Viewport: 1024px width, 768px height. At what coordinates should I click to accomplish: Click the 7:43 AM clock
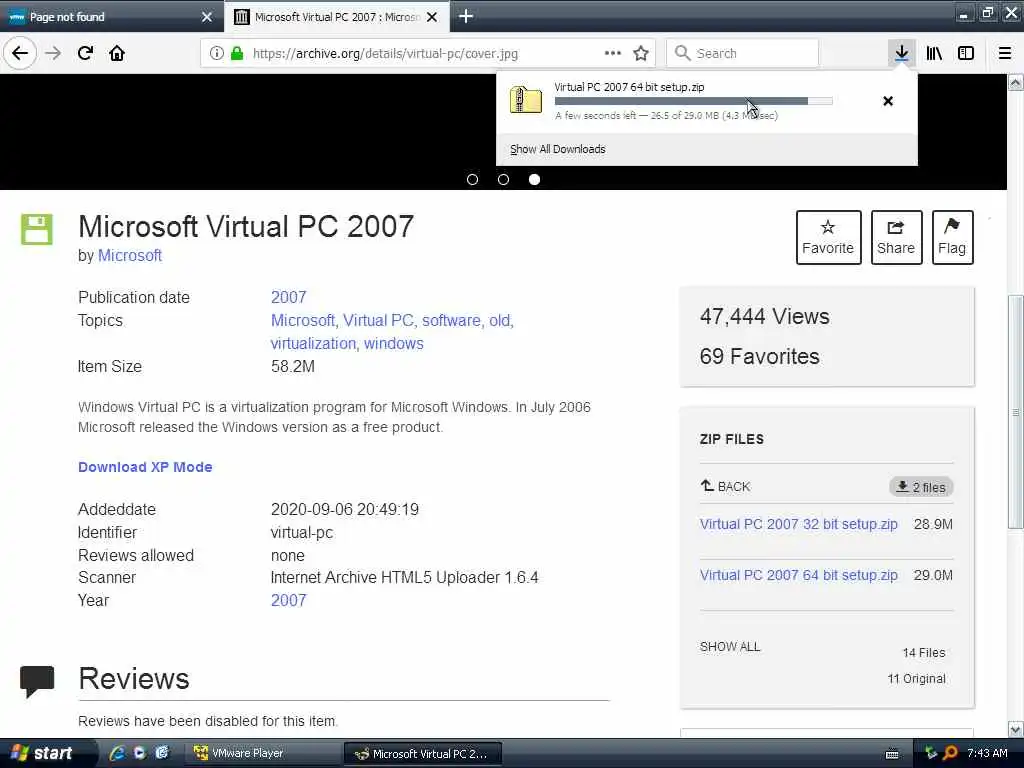click(987, 753)
